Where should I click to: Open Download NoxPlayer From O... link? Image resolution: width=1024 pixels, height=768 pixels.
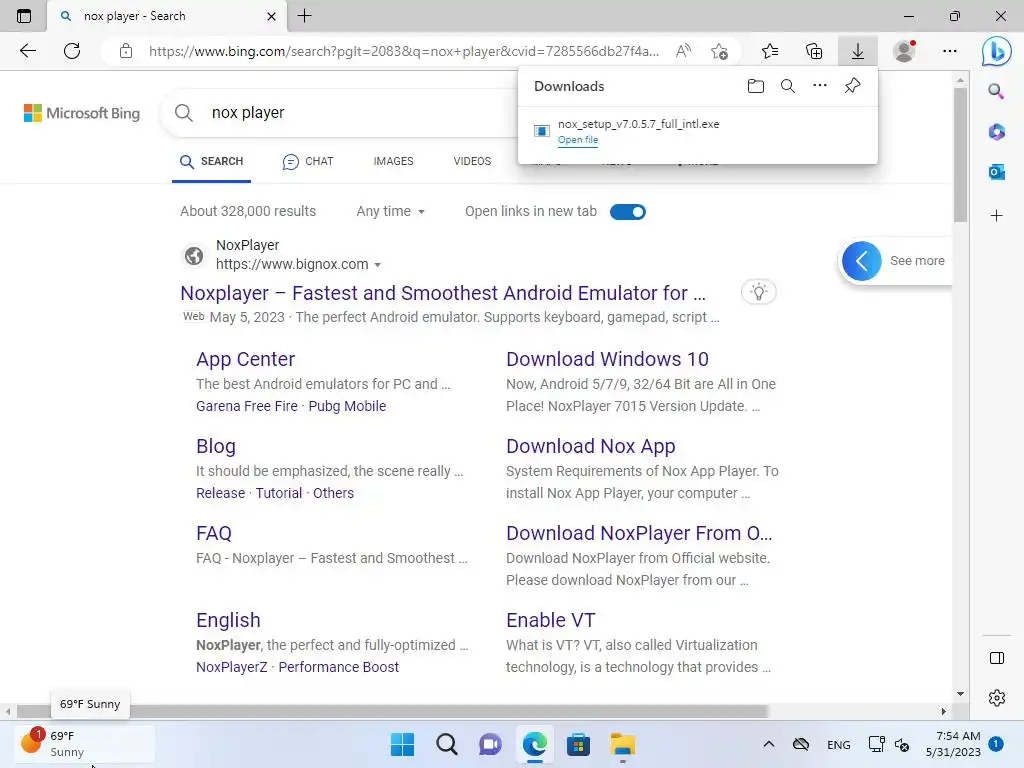tap(639, 533)
